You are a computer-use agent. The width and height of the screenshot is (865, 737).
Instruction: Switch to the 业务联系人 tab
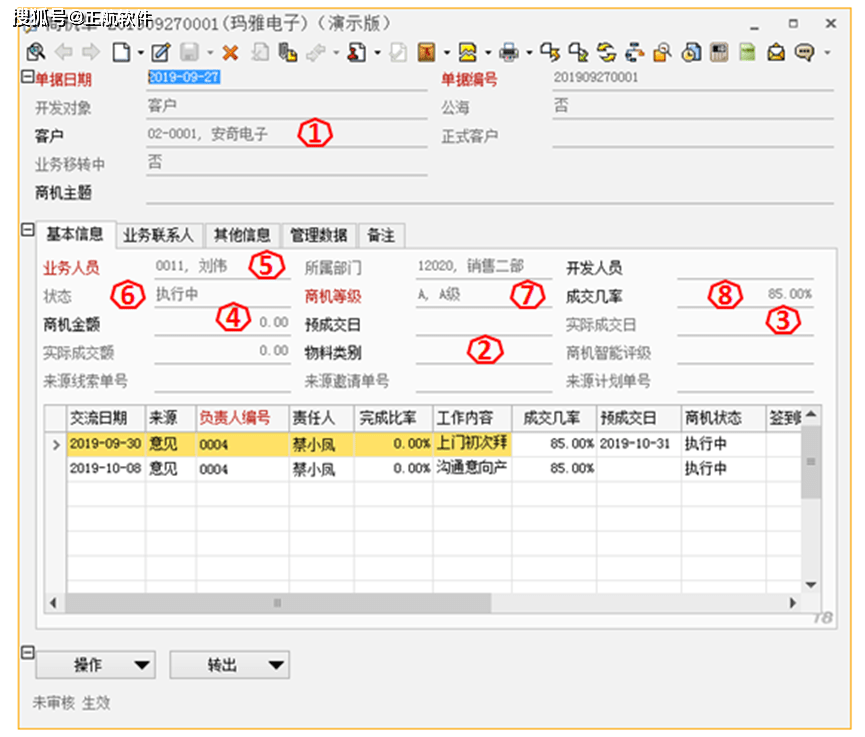coord(159,236)
